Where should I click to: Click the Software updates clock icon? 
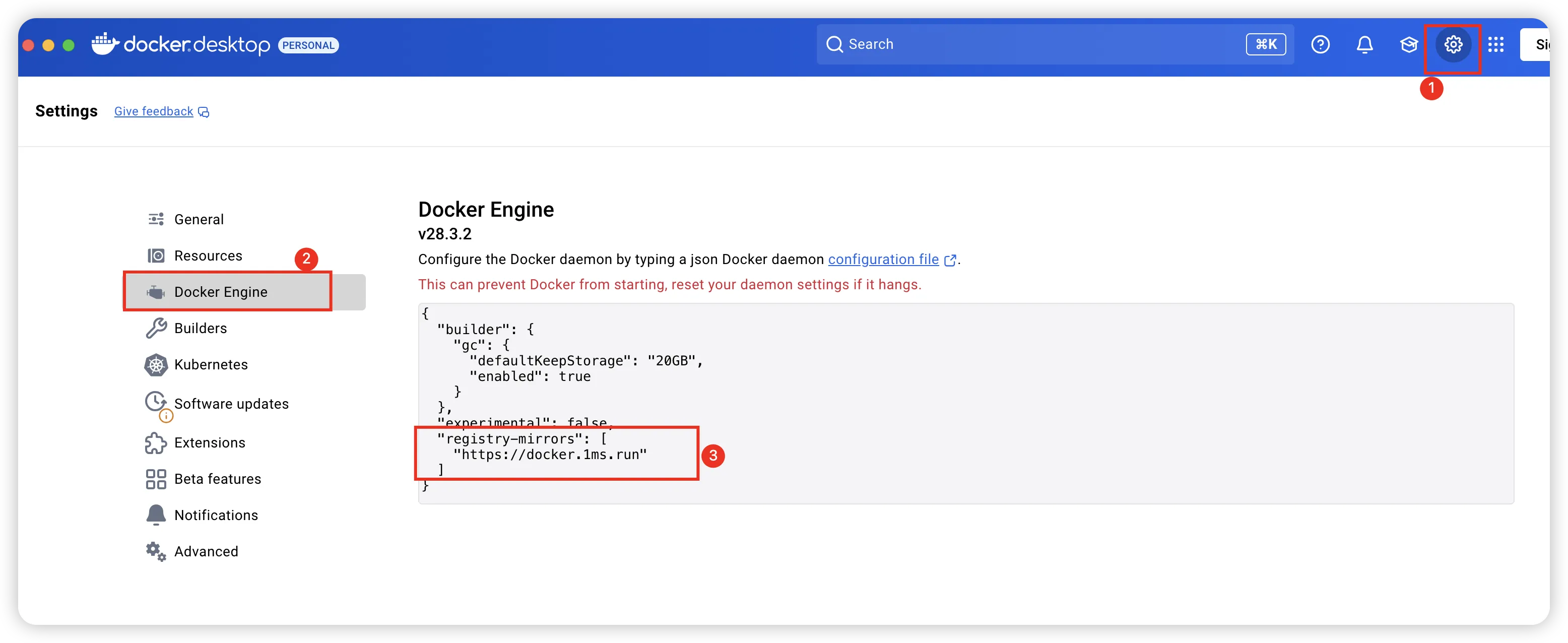coord(155,401)
